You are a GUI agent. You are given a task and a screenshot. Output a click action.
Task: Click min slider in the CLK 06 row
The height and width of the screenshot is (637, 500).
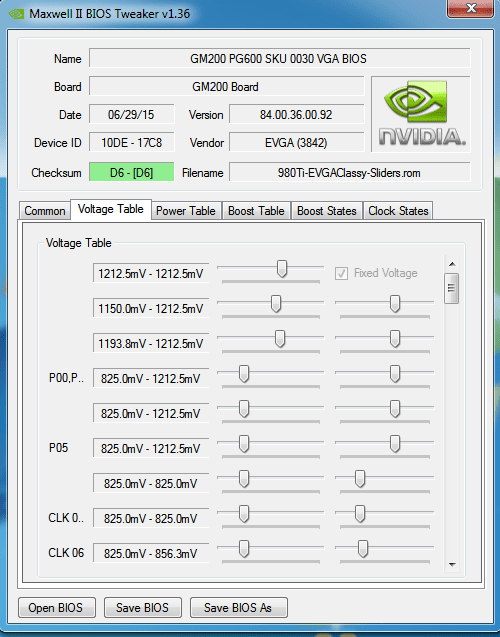point(244,548)
